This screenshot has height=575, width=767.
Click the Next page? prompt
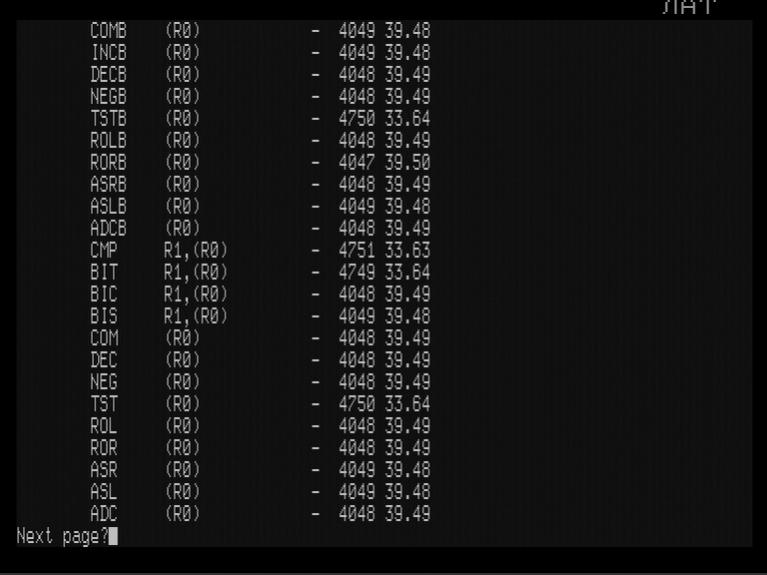62,536
